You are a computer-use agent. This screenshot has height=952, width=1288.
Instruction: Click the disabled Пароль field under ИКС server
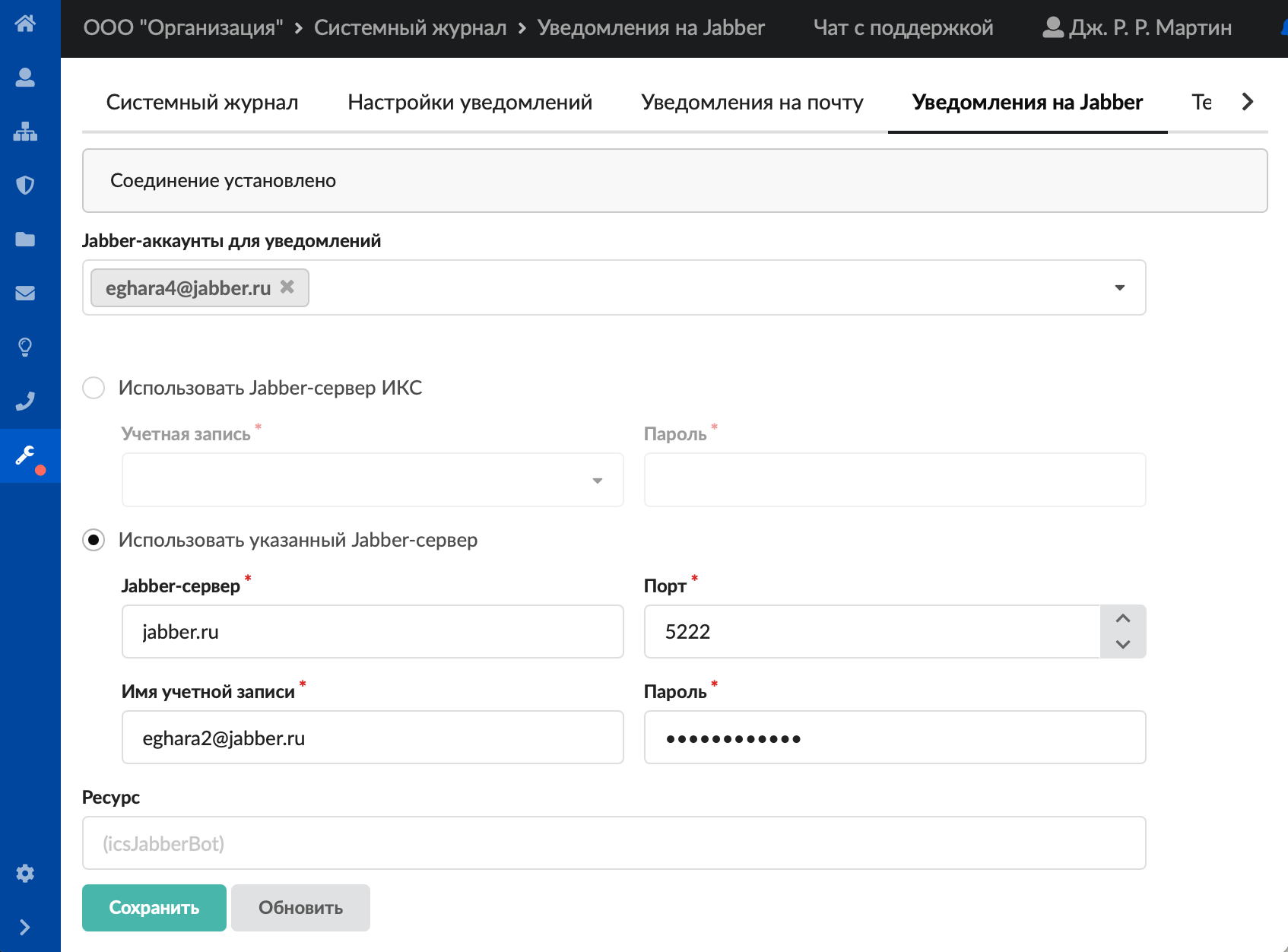pyautogui.click(x=895, y=480)
